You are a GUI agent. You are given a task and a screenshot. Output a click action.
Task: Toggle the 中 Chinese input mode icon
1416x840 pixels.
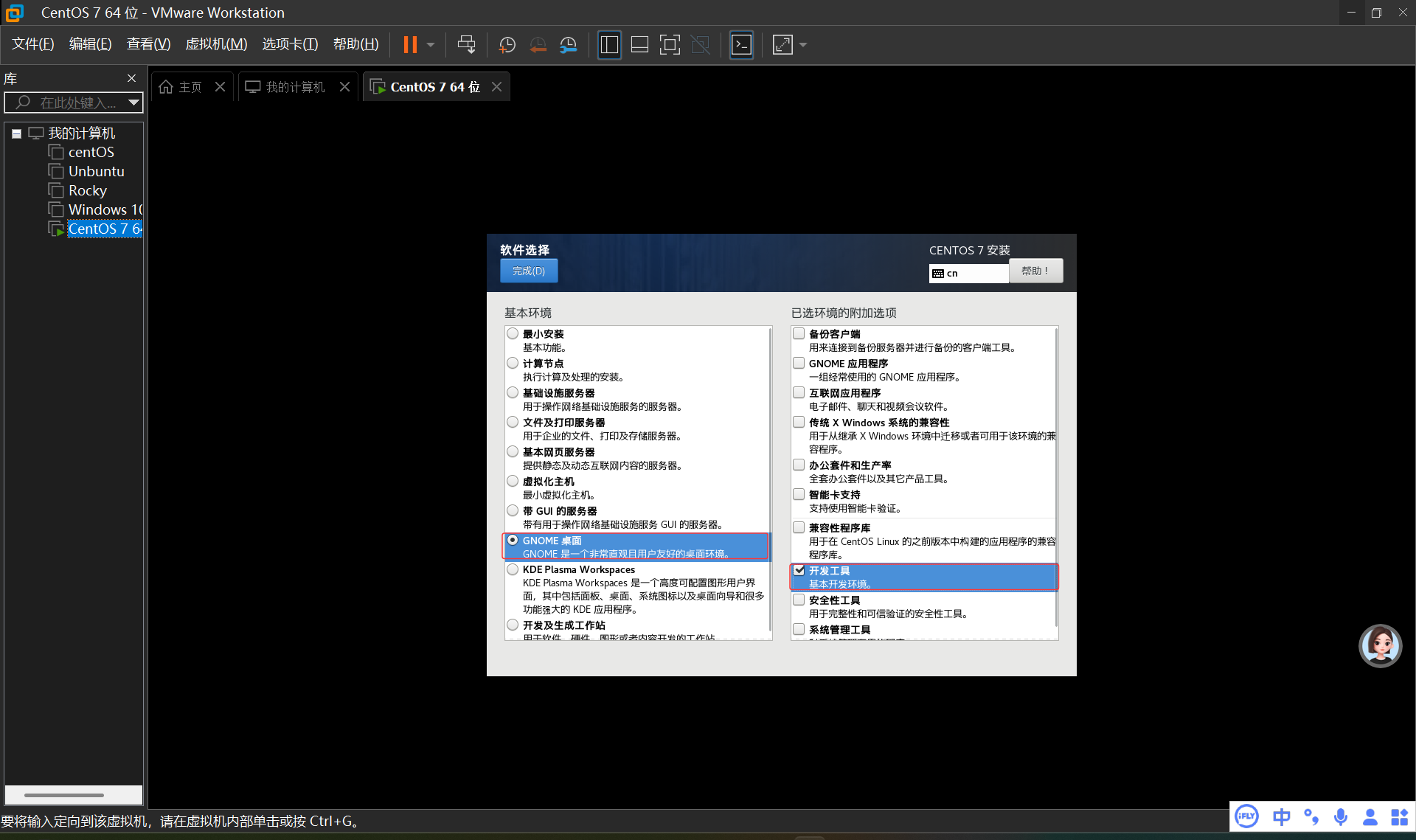pos(1282,816)
